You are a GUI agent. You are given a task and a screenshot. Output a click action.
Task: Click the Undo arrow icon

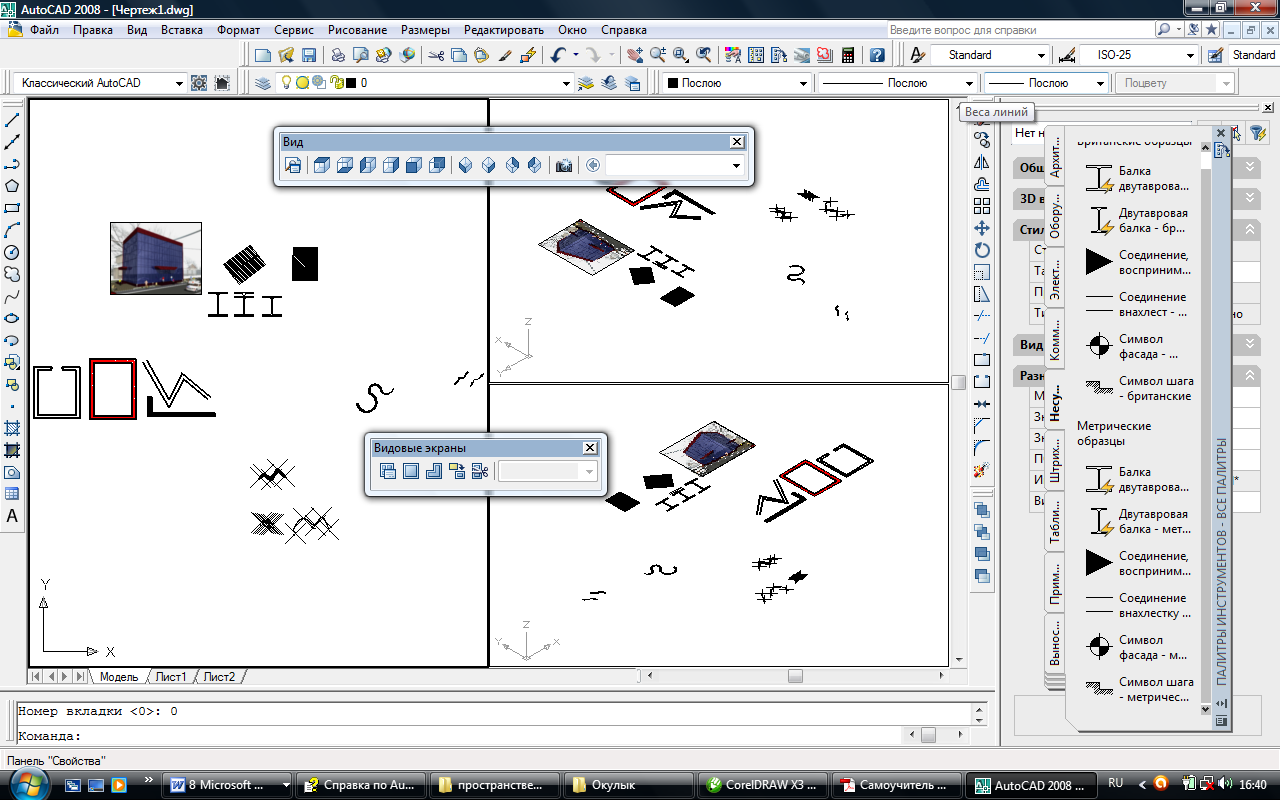click(558, 56)
